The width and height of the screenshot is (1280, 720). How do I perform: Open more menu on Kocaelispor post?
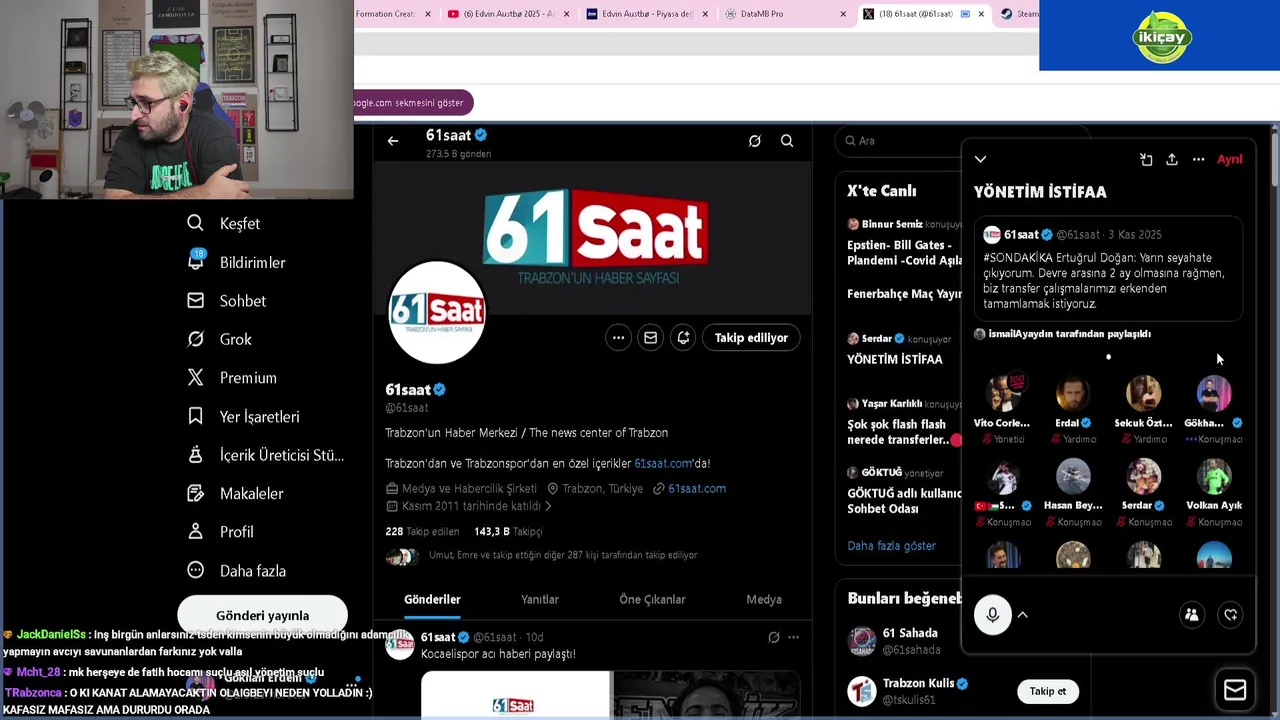coord(793,637)
